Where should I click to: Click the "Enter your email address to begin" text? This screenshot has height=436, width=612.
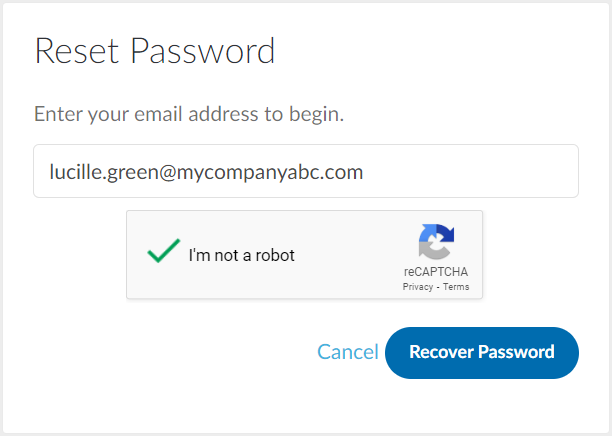pos(189,114)
